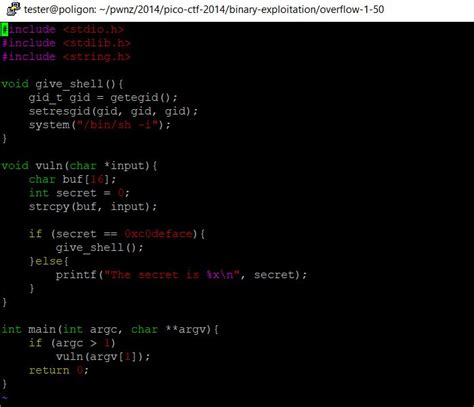Image resolution: width=474 pixels, height=407 pixels.
Task: Click give_shell() call inside the if block
Action: click(x=99, y=248)
